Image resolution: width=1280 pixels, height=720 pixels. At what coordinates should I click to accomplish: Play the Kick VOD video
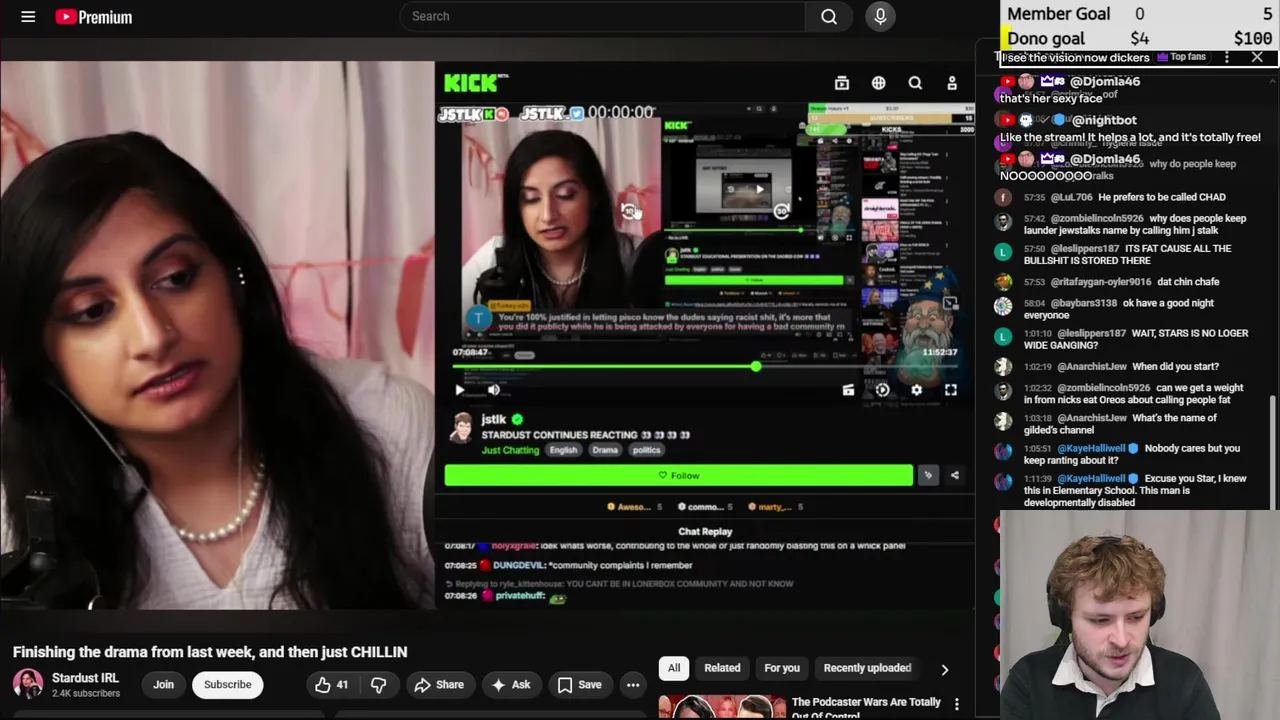tap(459, 390)
